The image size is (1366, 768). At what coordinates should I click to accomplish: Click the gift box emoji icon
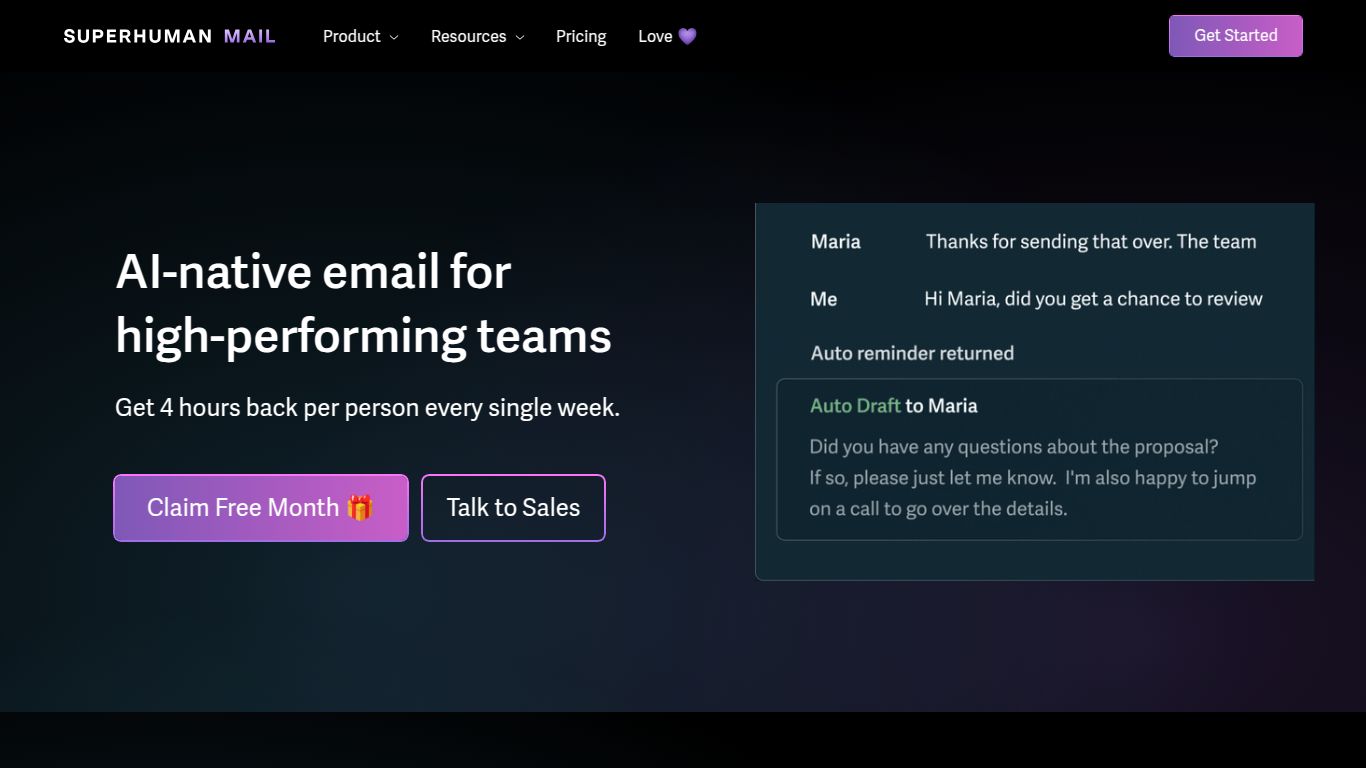pos(360,507)
